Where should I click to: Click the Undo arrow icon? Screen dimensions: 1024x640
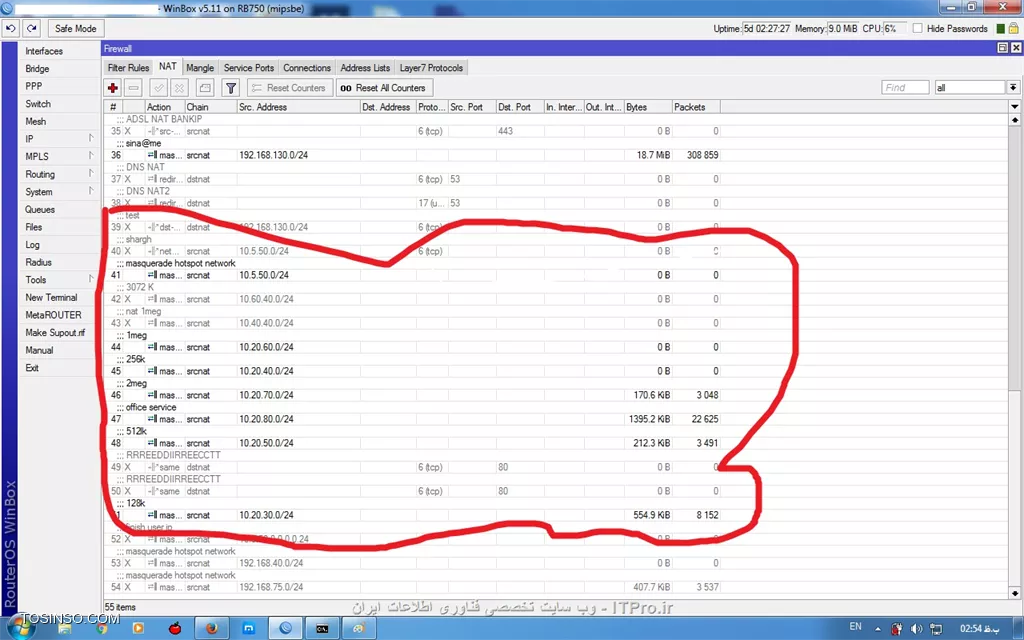(x=11, y=29)
